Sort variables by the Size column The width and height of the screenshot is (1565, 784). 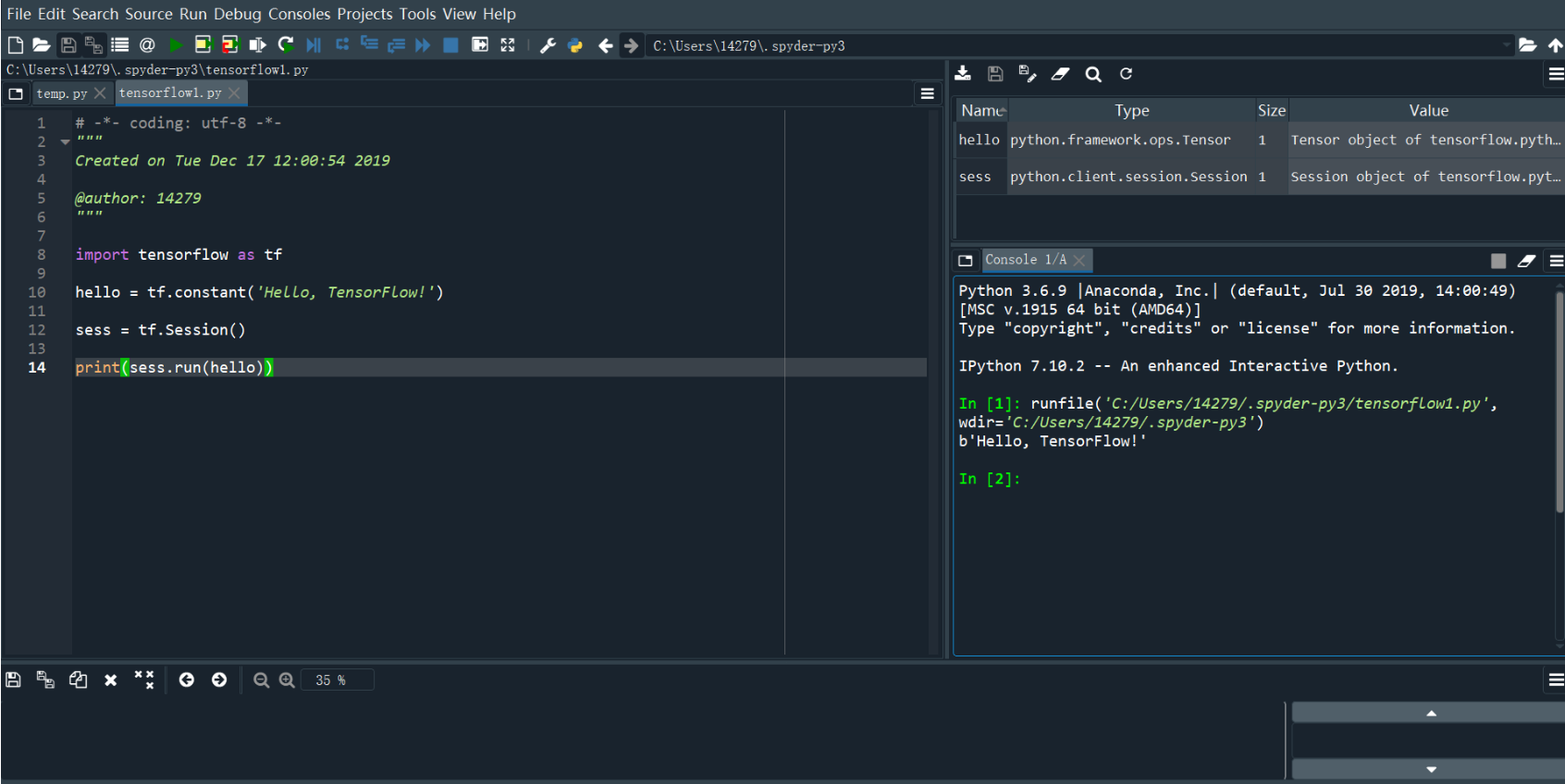[1272, 110]
